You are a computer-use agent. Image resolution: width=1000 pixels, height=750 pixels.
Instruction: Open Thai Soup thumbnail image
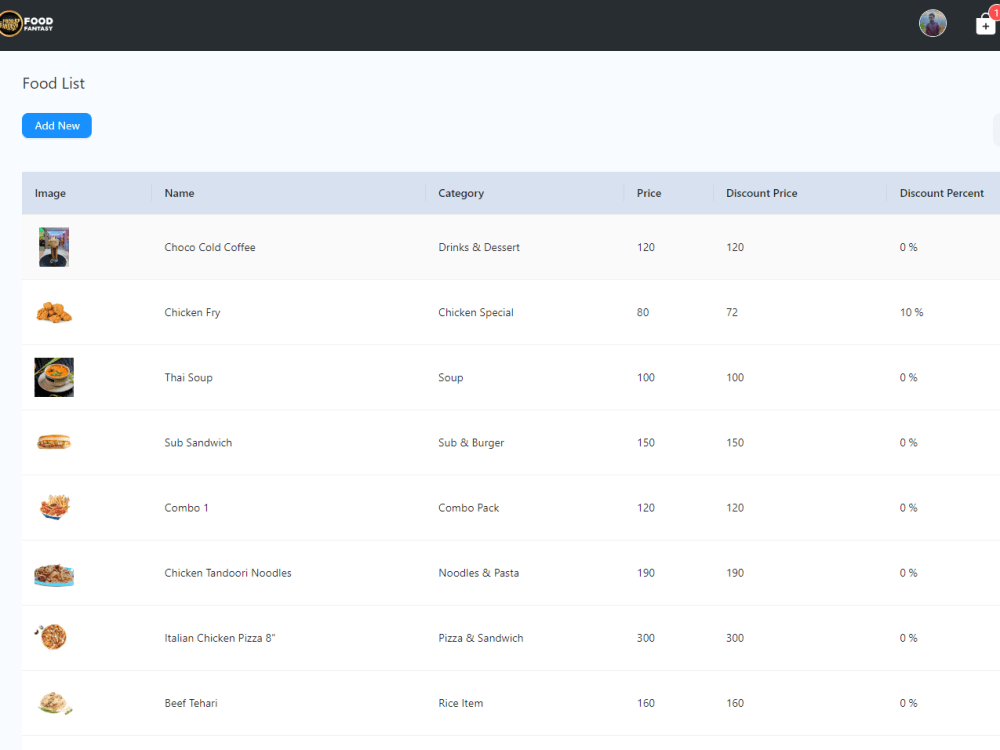pos(54,377)
